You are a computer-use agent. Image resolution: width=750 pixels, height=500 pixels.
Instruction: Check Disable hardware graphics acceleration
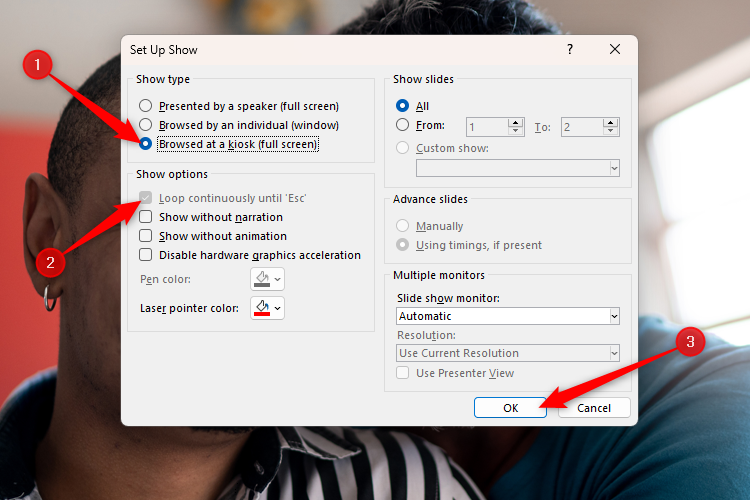145,255
